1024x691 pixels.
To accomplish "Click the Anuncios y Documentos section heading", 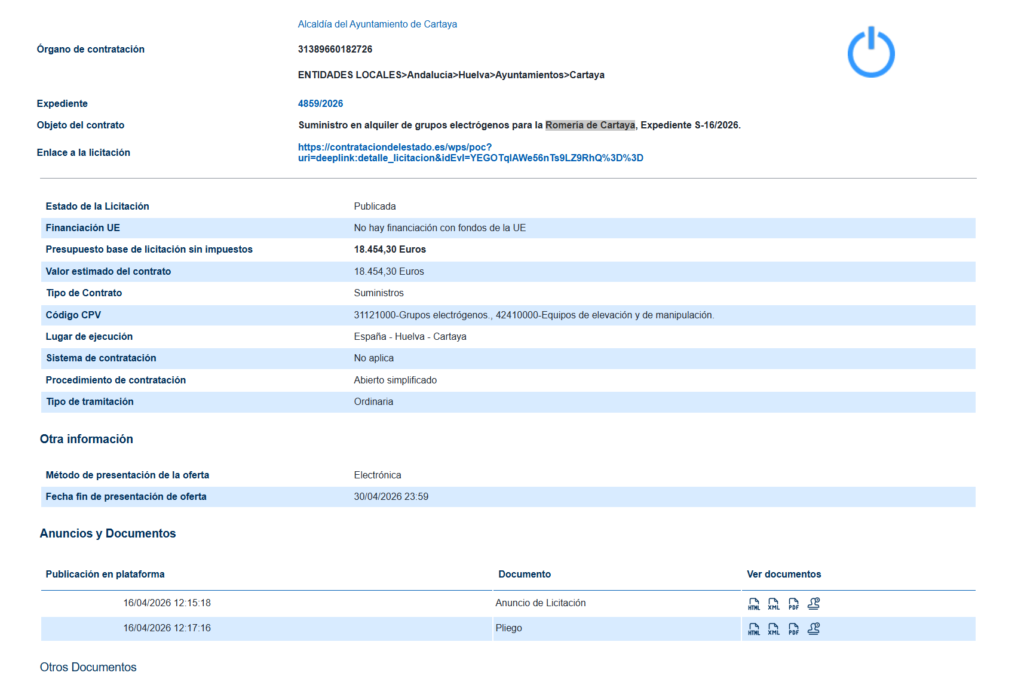I will (x=108, y=534).
